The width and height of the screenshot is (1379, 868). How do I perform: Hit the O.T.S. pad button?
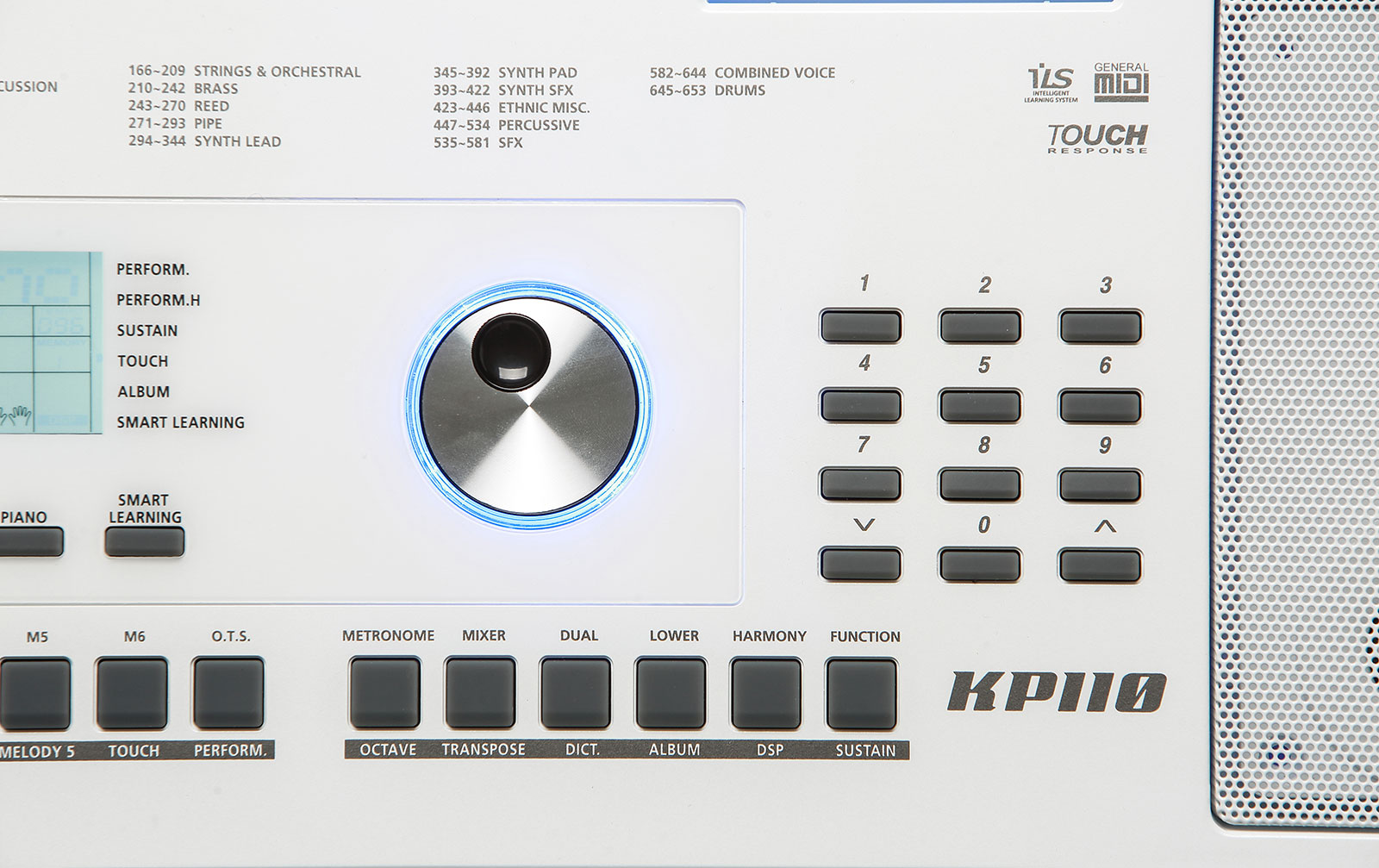click(x=228, y=693)
